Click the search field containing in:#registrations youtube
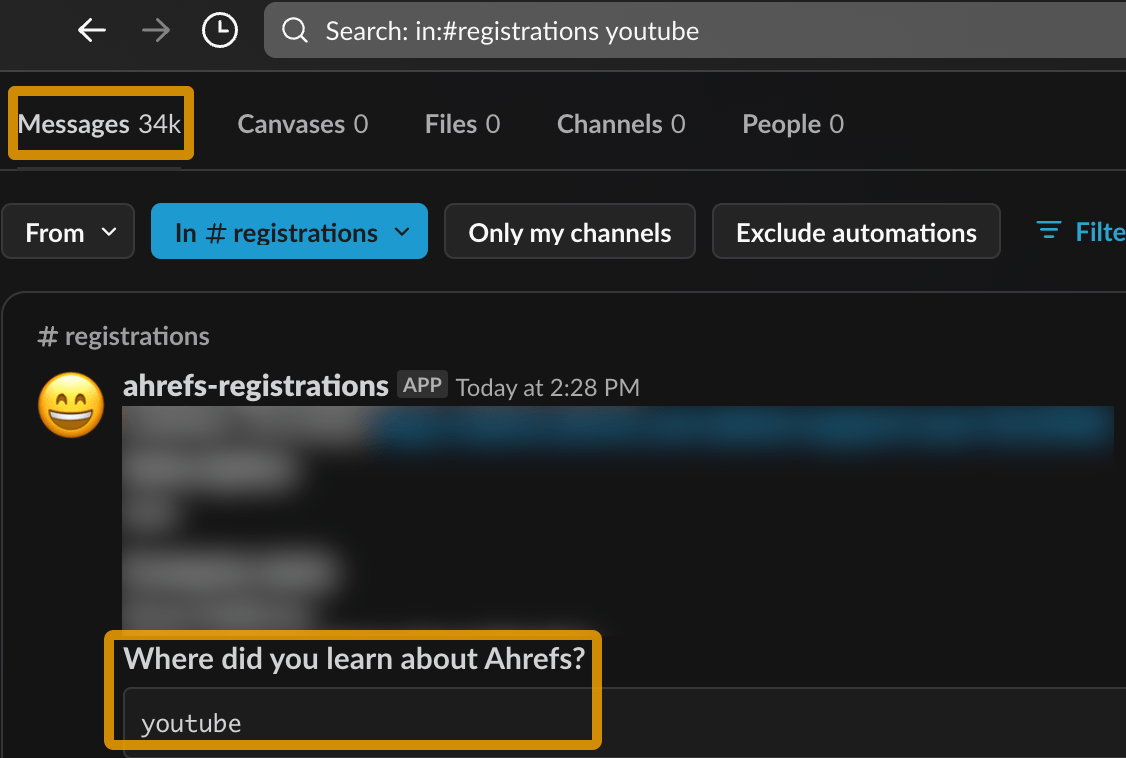The width and height of the screenshot is (1126, 758). (x=695, y=30)
